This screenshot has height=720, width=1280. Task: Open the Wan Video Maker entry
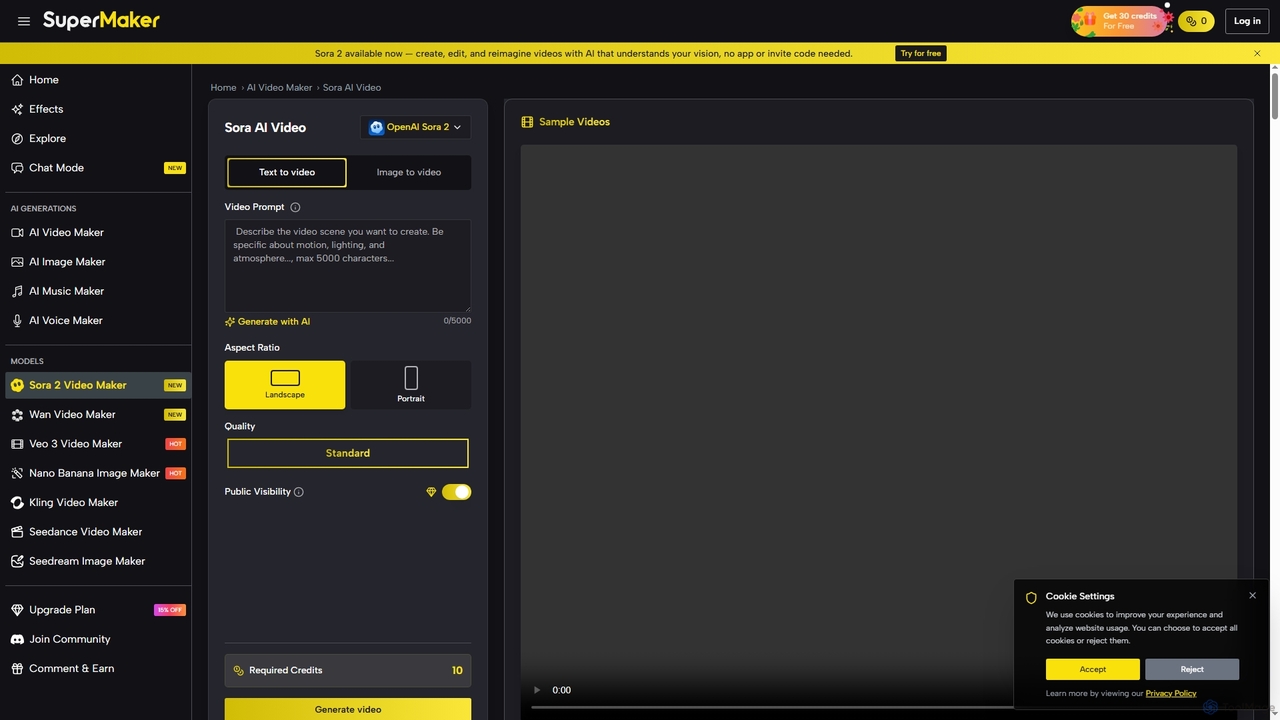click(x=96, y=414)
